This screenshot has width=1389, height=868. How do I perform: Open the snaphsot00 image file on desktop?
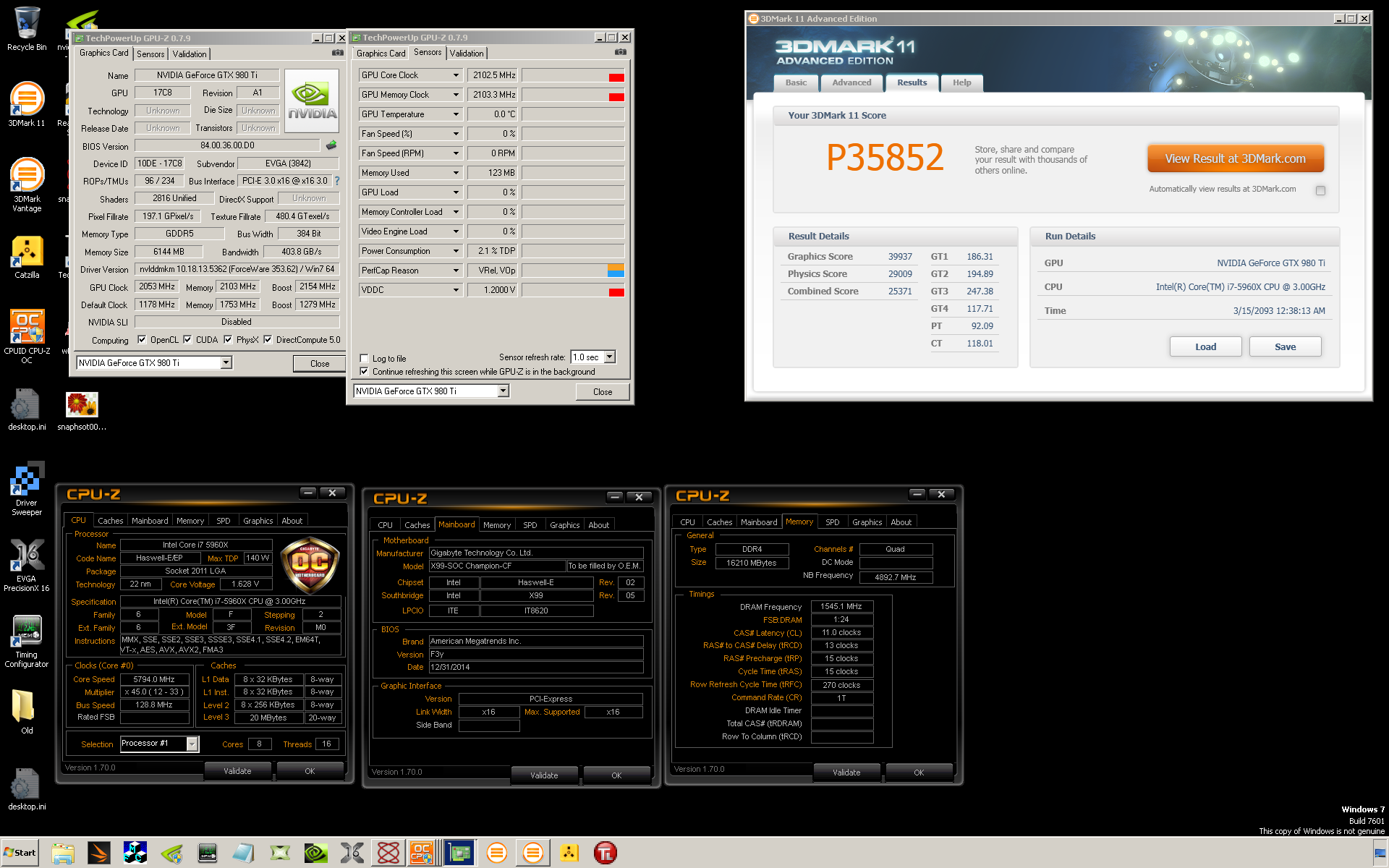pyautogui.click(x=82, y=410)
